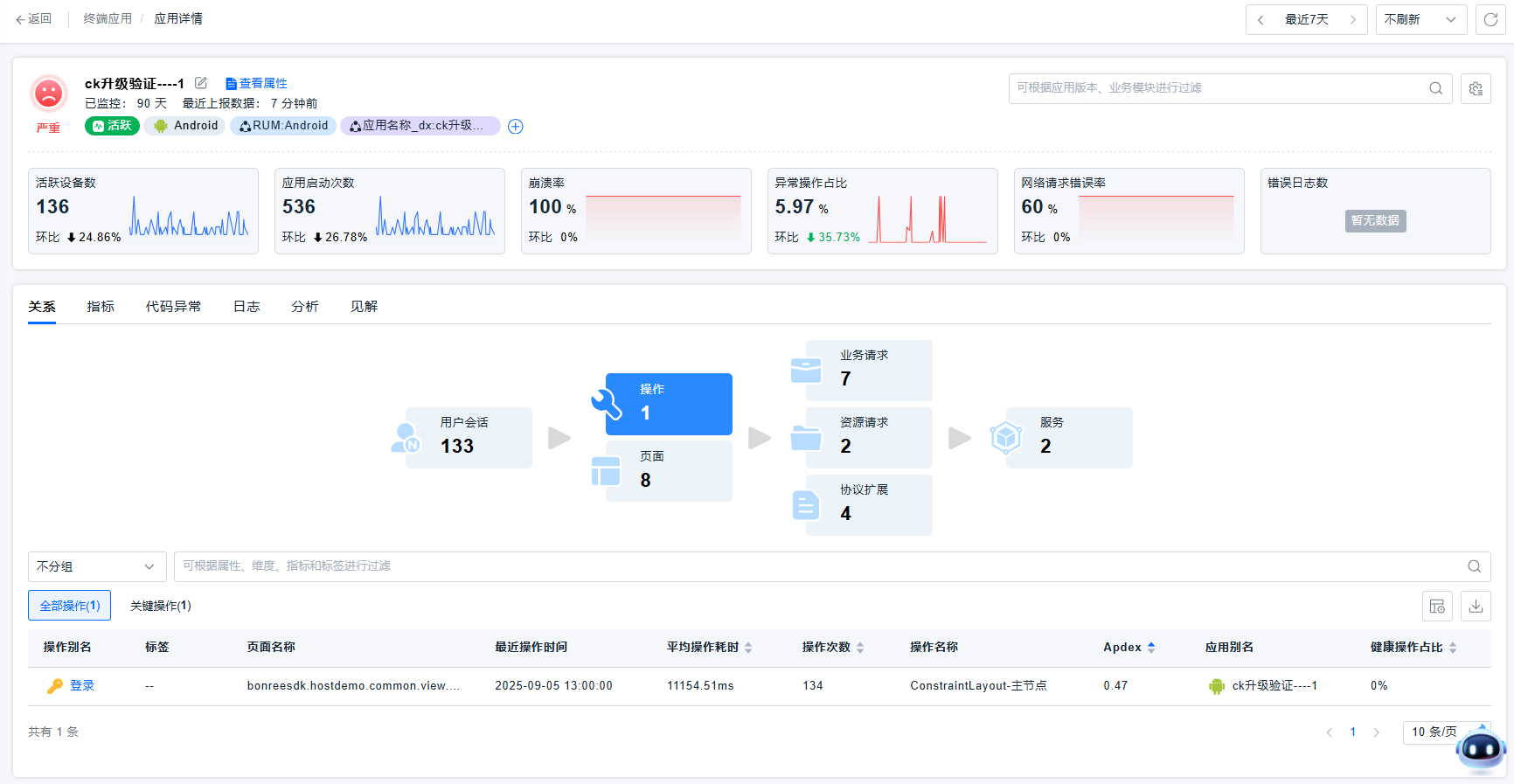Click the 查看属性 link
This screenshot has width=1514, height=784.
257,83
